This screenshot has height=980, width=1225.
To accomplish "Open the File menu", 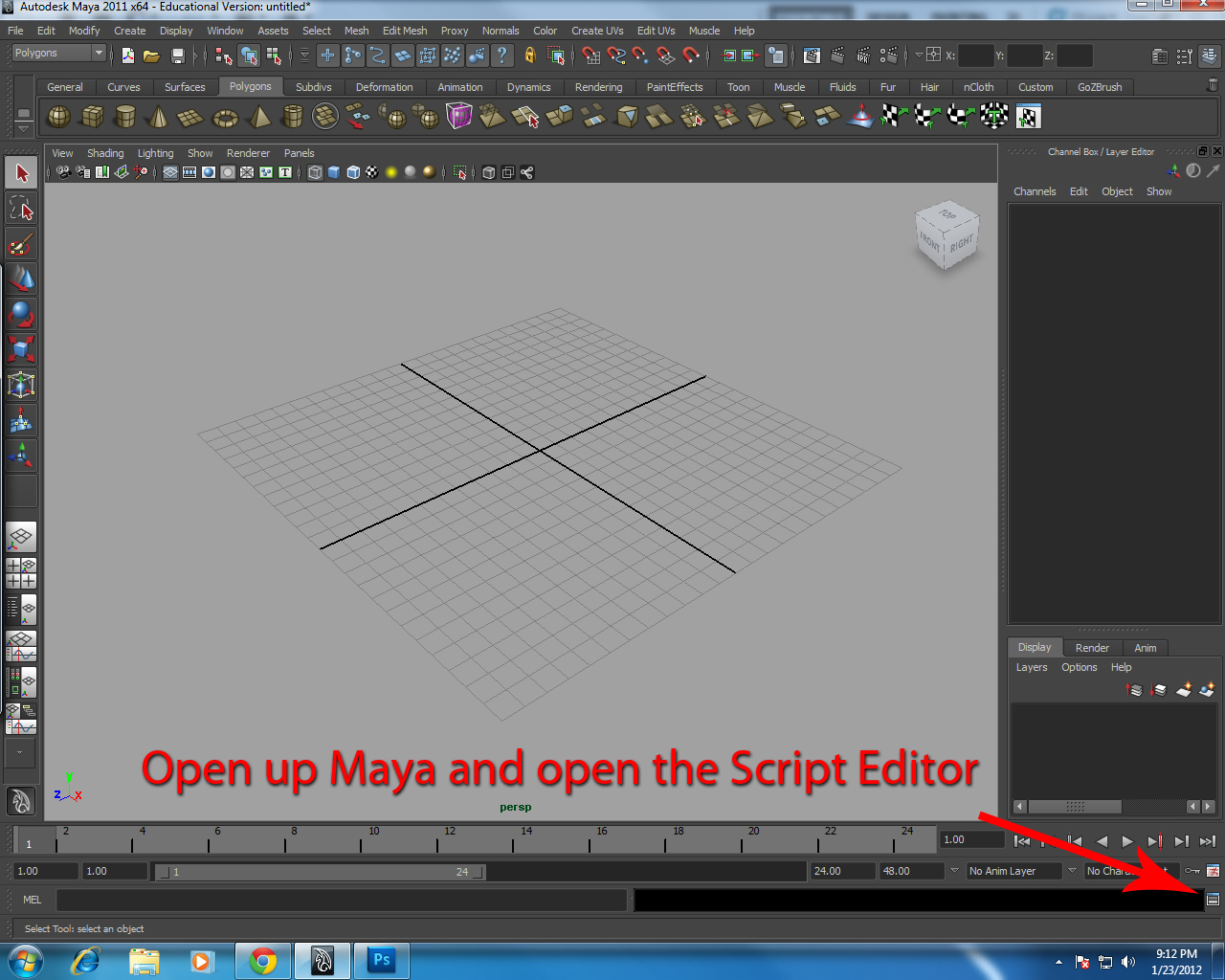I will [x=16, y=31].
